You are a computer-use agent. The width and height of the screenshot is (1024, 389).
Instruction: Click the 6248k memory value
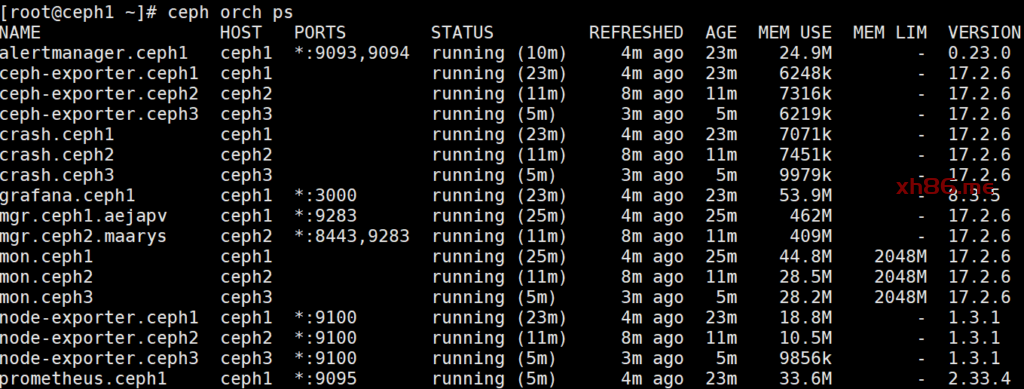tap(805, 74)
